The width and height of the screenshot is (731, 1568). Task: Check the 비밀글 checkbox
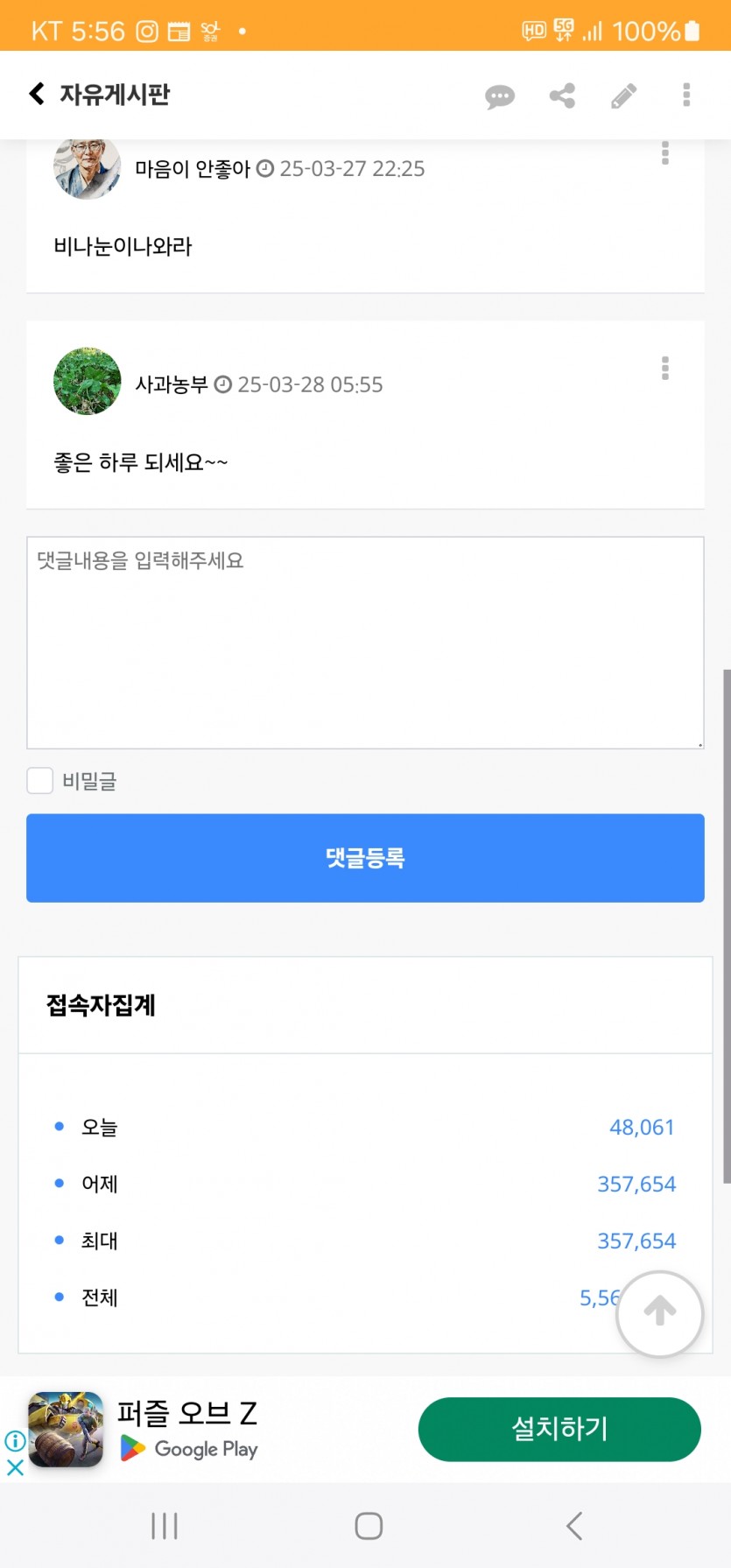coord(40,780)
